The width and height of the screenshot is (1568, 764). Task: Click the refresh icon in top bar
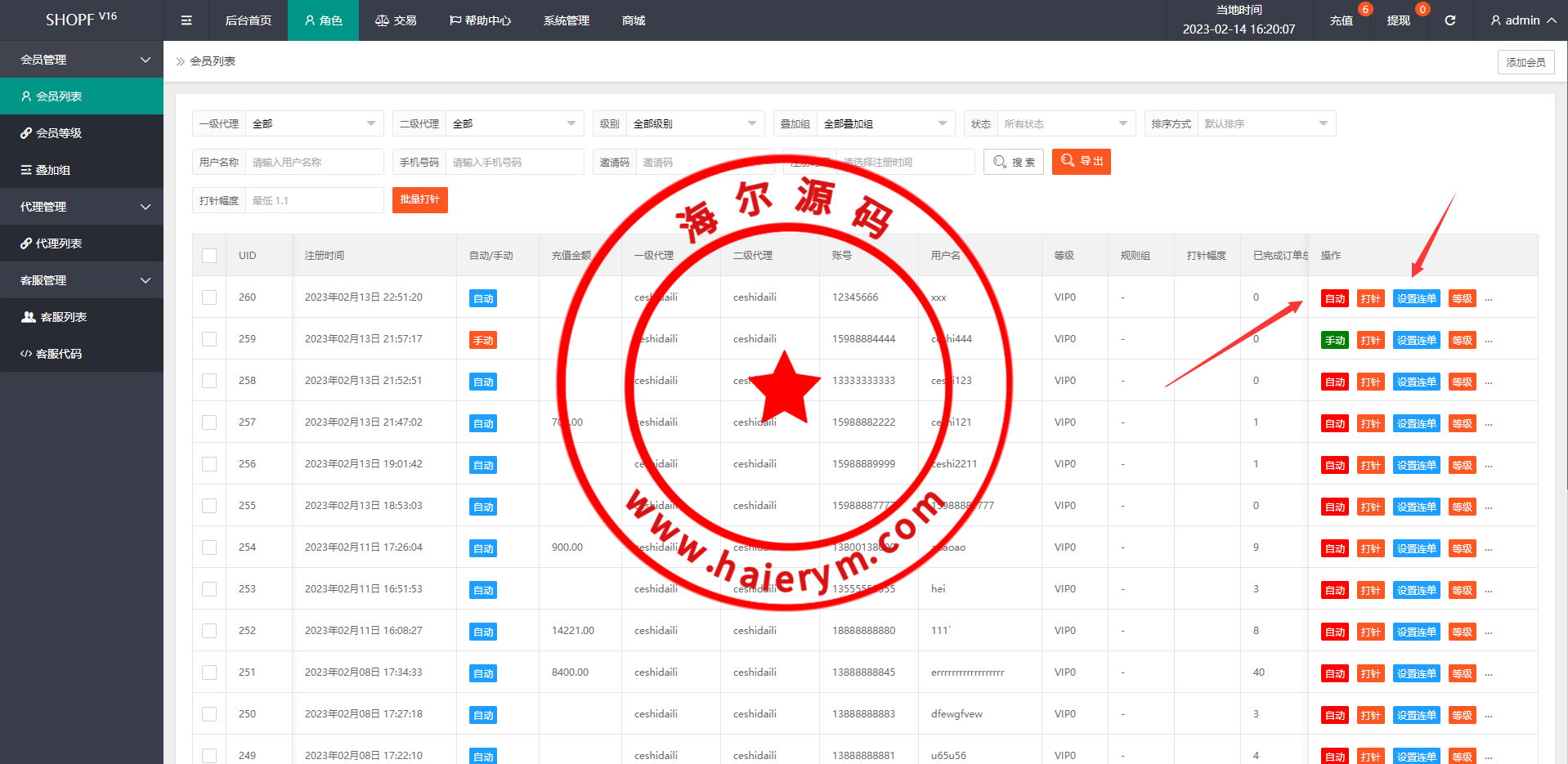(x=1449, y=20)
